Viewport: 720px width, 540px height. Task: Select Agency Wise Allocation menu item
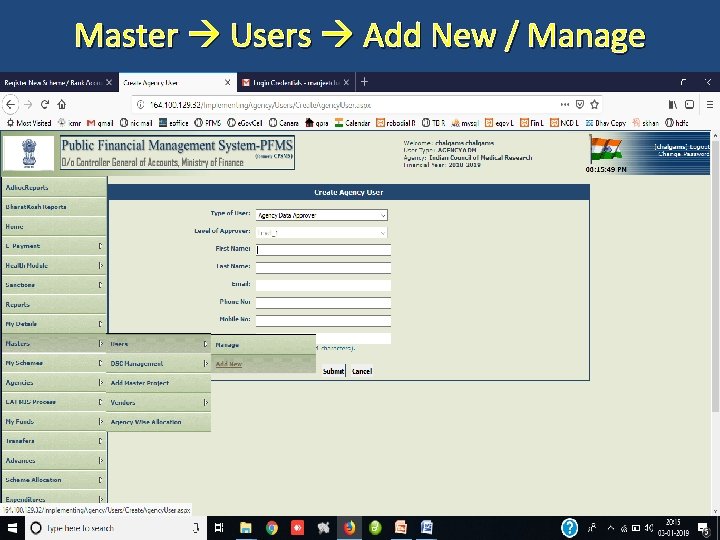coord(159,422)
